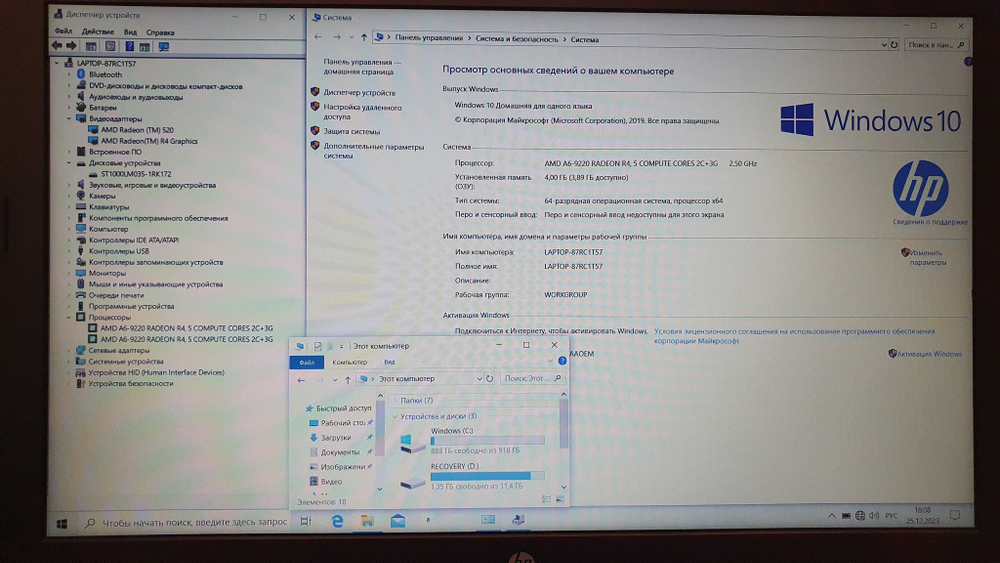1000x563 pixels.
Task: Click the Back arrow in Этот компьютер window
Action: pos(301,380)
